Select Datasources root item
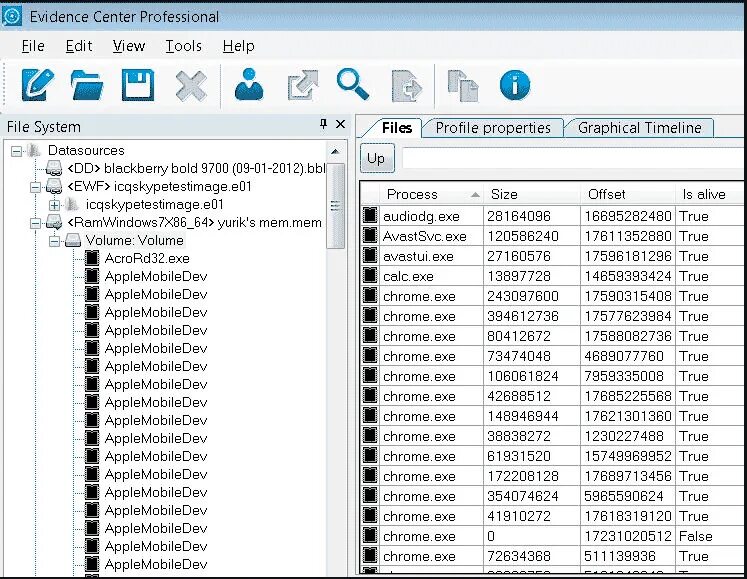Image resolution: width=747 pixels, height=579 pixels. (86, 151)
